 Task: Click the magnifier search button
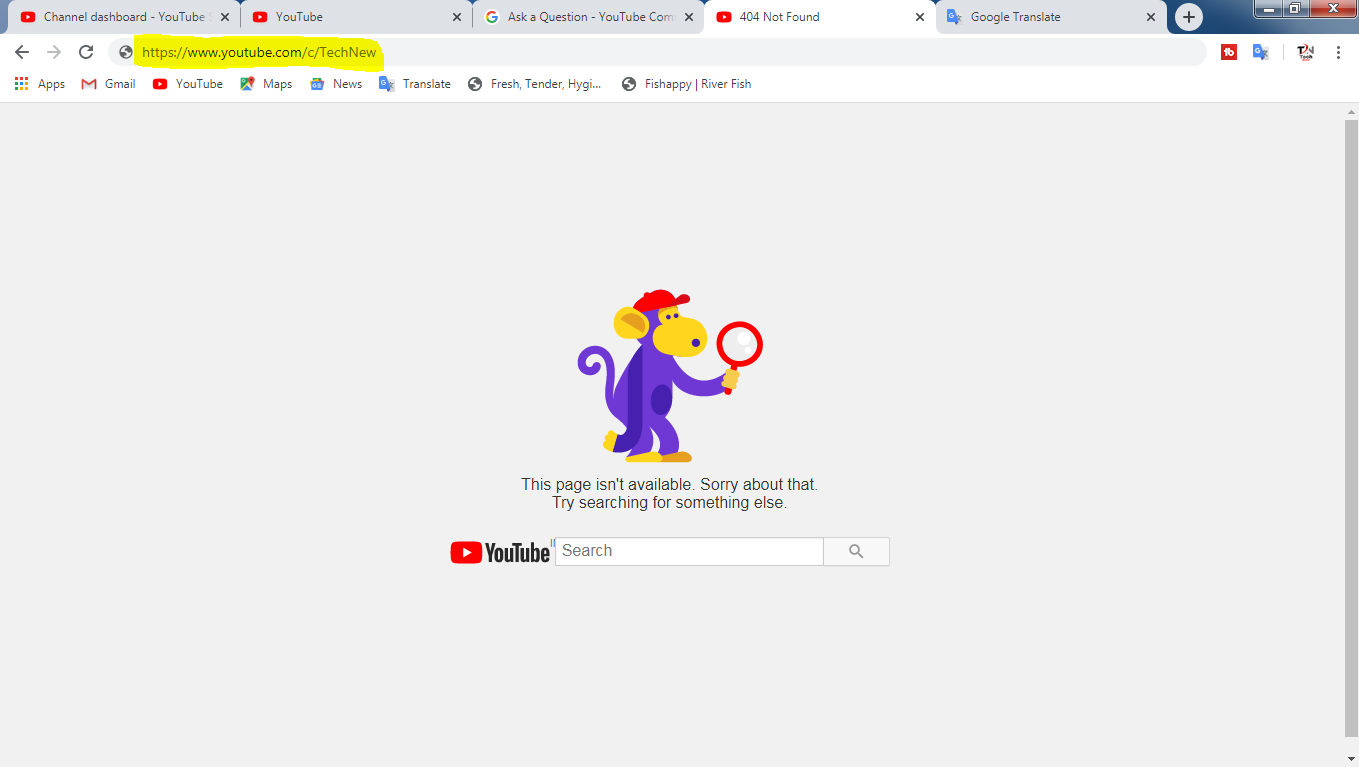coord(856,551)
